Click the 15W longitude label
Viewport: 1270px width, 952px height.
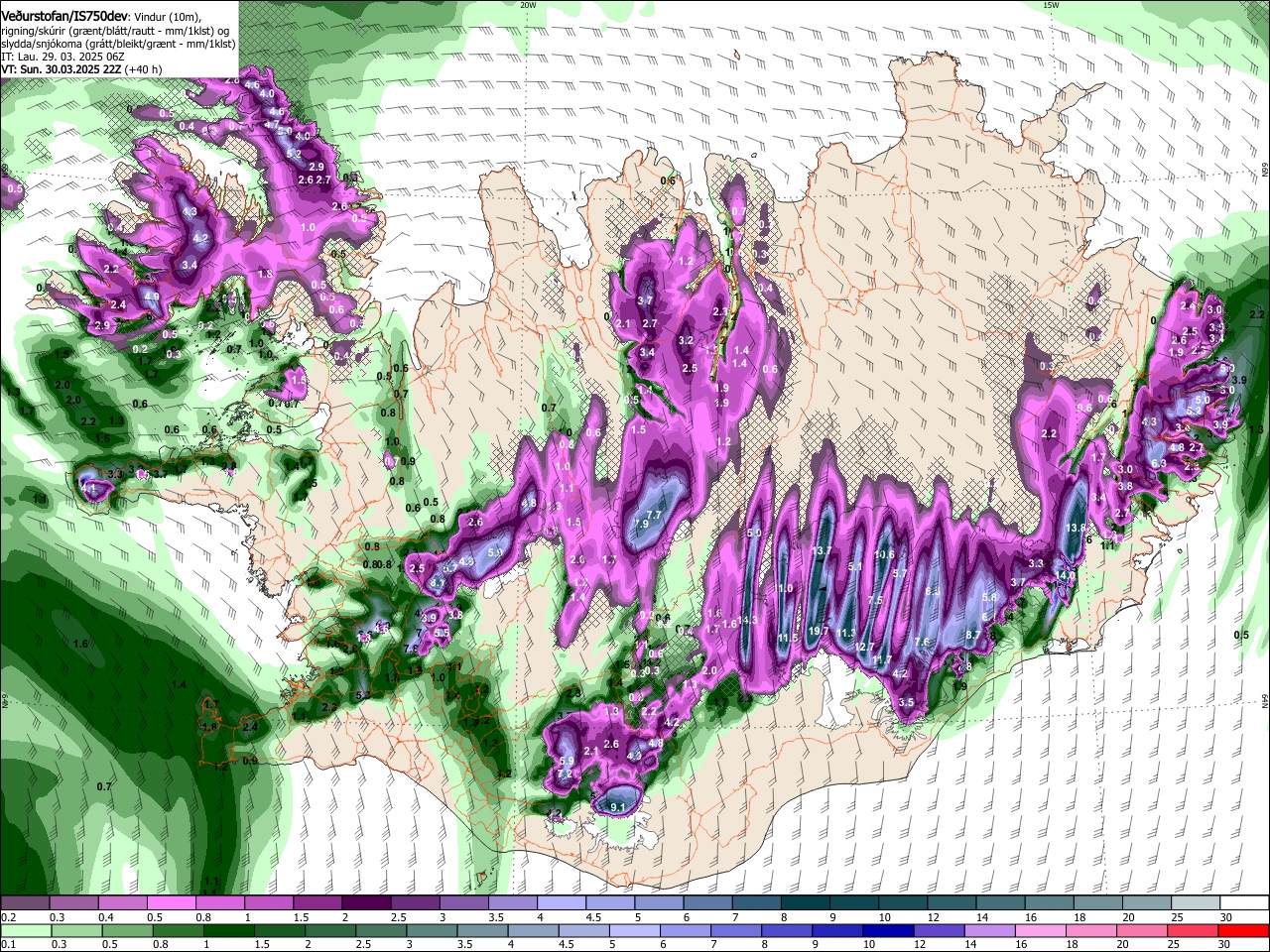[x=1051, y=5]
